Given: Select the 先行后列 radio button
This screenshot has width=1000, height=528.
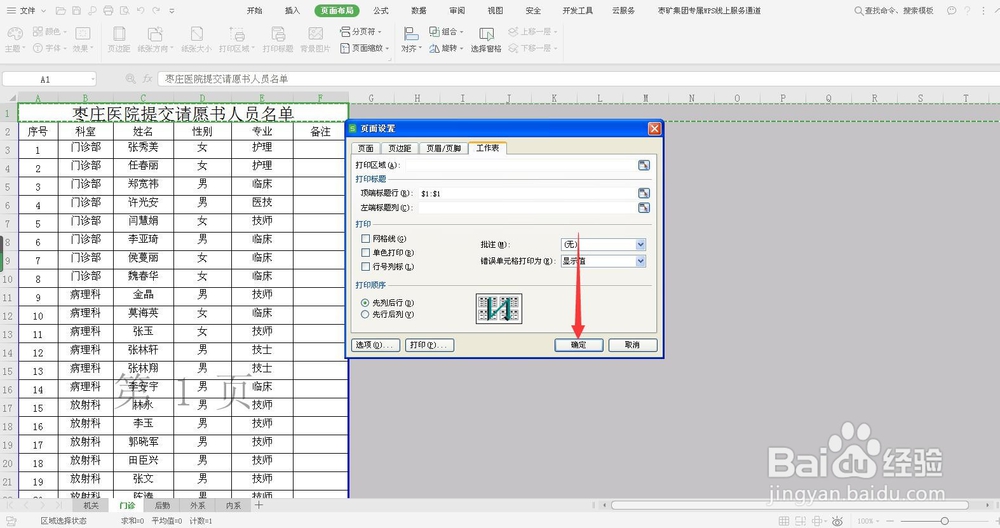Looking at the screenshot, I should pos(365,314).
